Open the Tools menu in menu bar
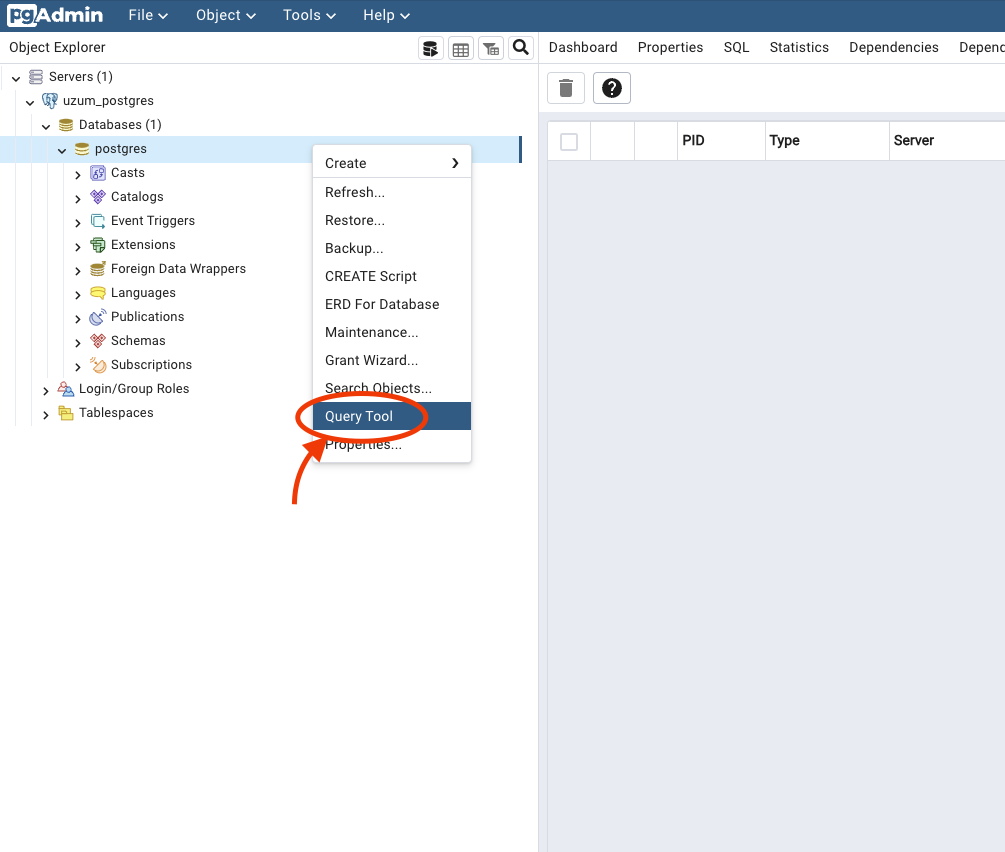This screenshot has width=1005, height=852. pyautogui.click(x=309, y=15)
